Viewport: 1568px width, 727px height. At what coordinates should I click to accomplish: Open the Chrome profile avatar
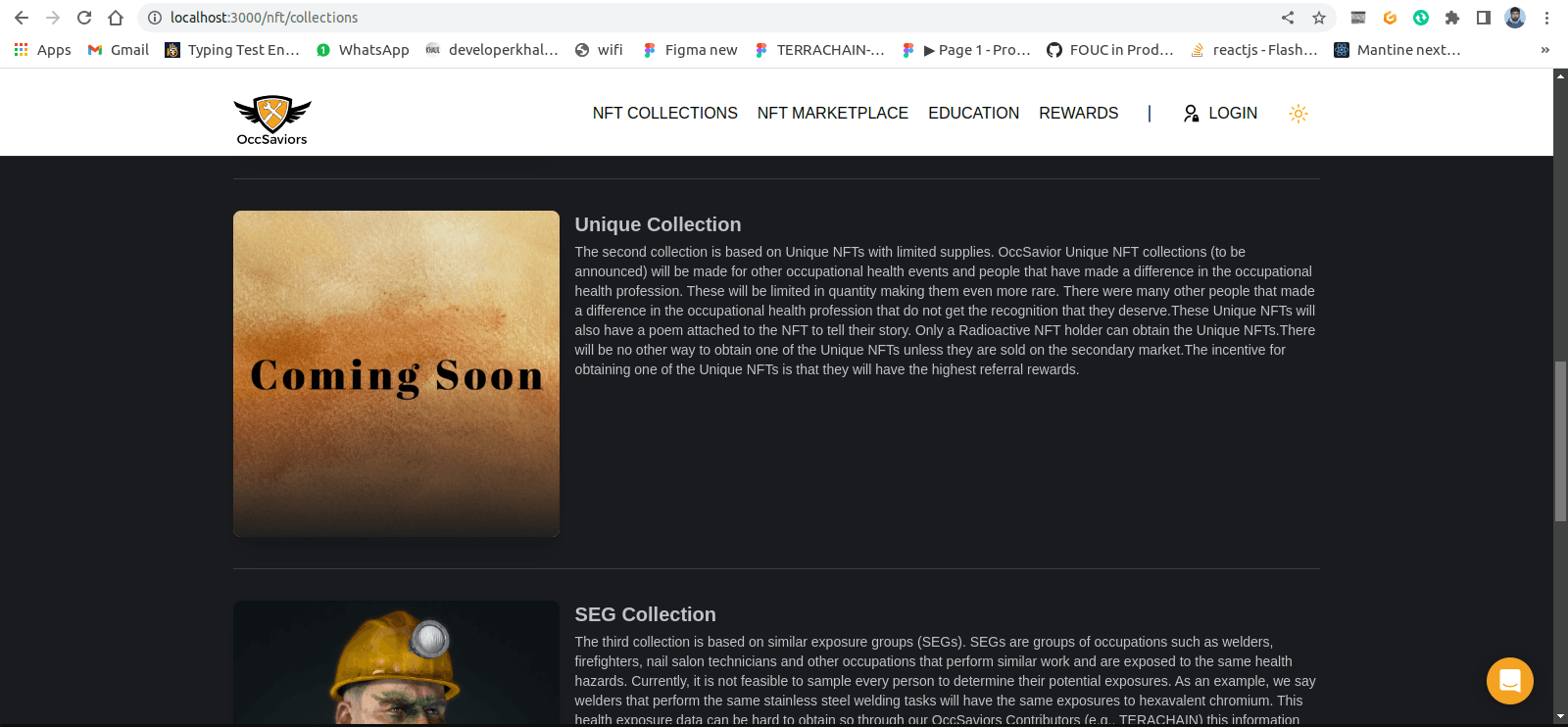(x=1515, y=18)
